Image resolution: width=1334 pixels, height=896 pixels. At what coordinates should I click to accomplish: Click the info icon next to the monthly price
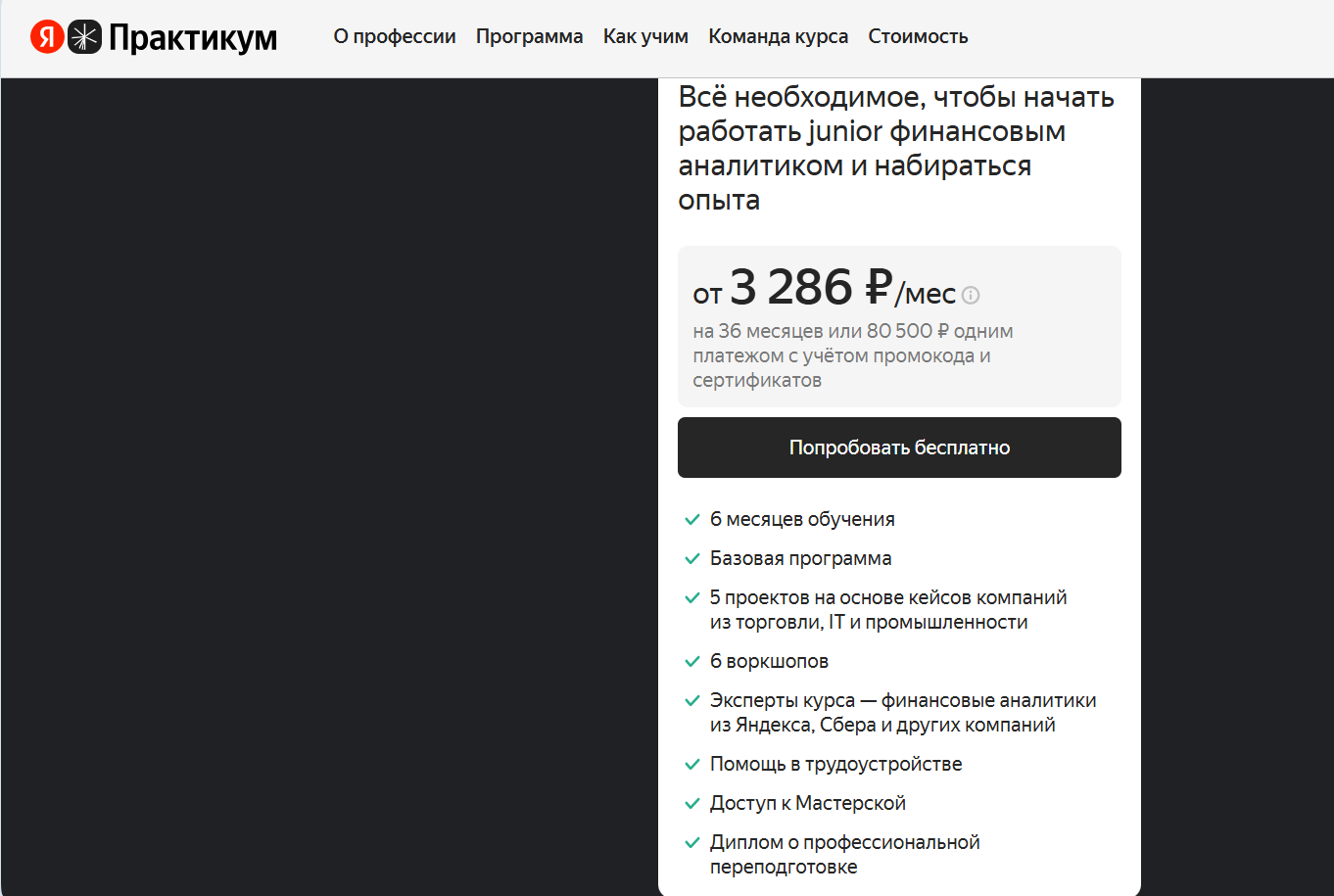point(971,295)
